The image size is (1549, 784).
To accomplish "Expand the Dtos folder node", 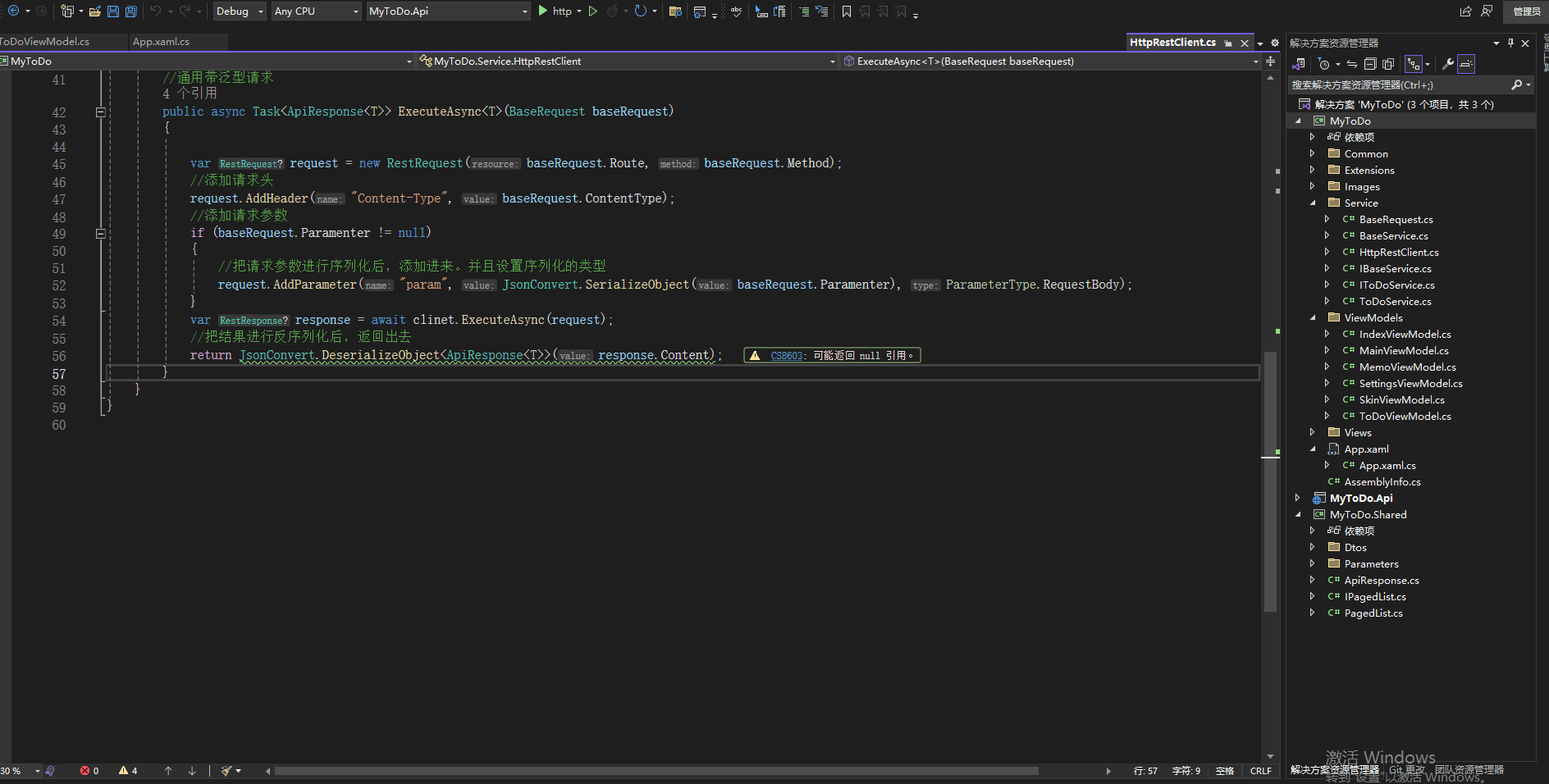I will tap(1312, 547).
